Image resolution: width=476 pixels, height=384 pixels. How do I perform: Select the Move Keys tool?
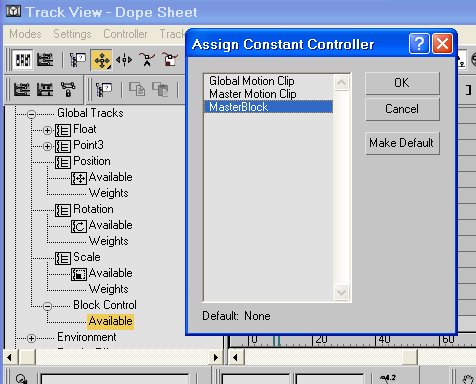pyautogui.click(x=102, y=60)
